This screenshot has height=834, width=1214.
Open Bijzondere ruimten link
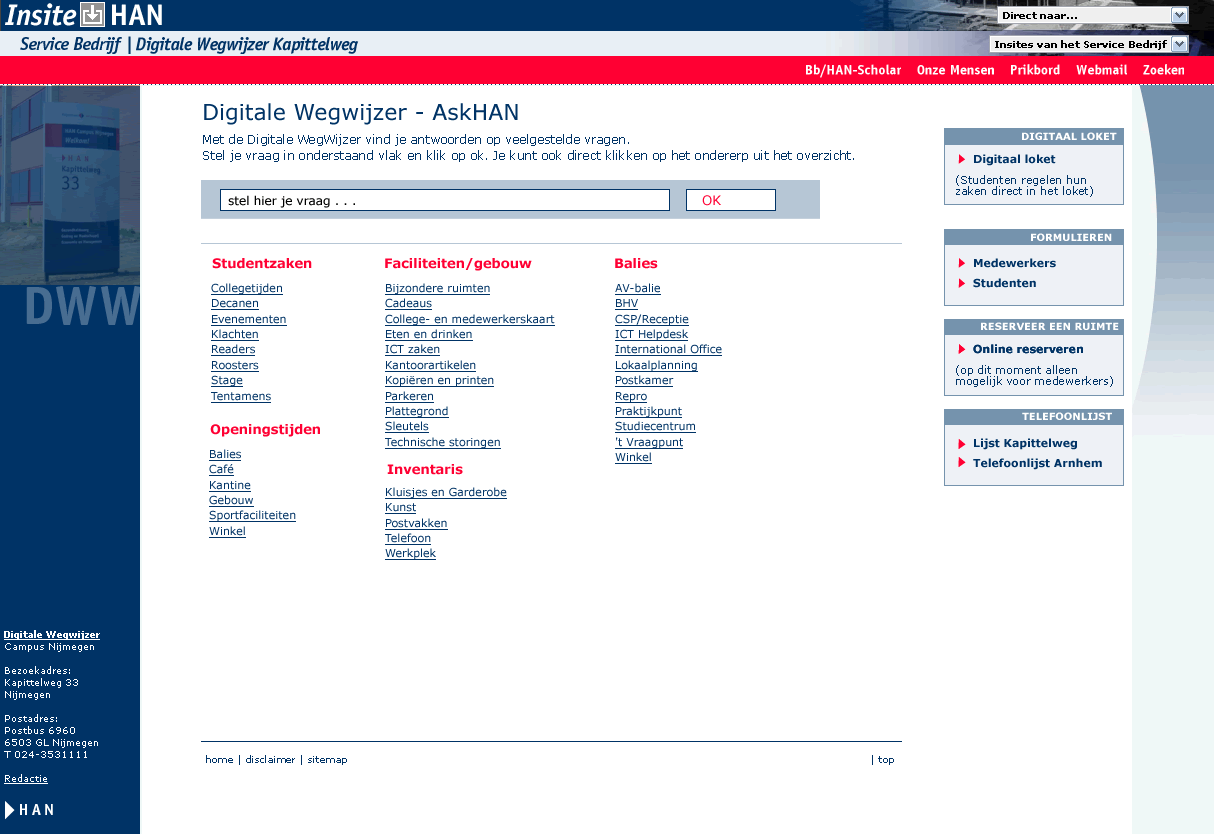point(437,288)
